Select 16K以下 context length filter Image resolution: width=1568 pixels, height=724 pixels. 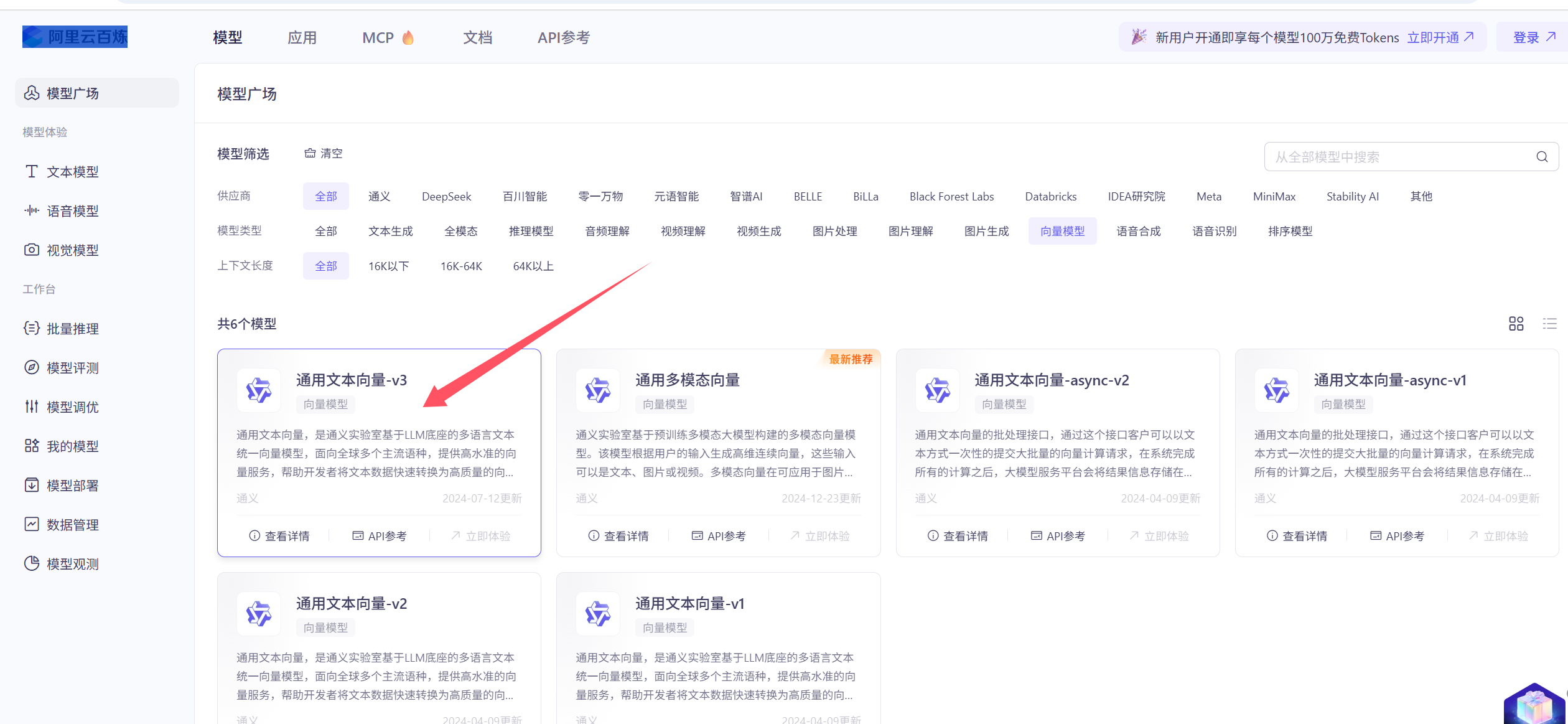(388, 266)
